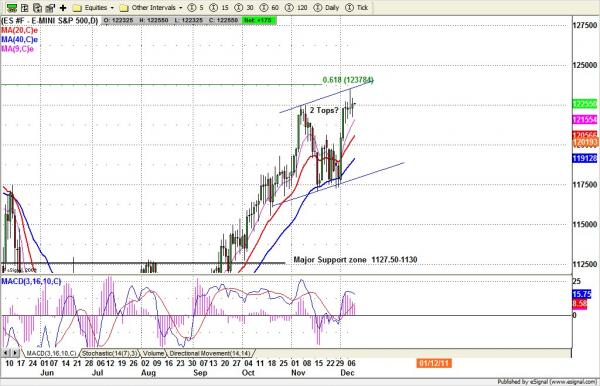Click the 127500 price axis label

[585, 25]
